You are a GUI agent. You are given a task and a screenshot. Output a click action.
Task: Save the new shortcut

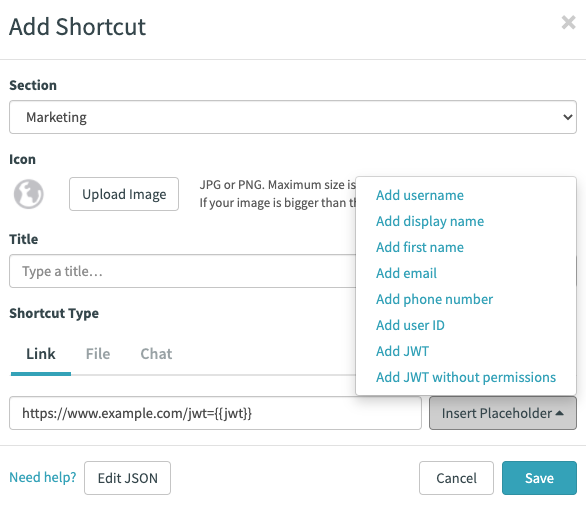coord(539,478)
